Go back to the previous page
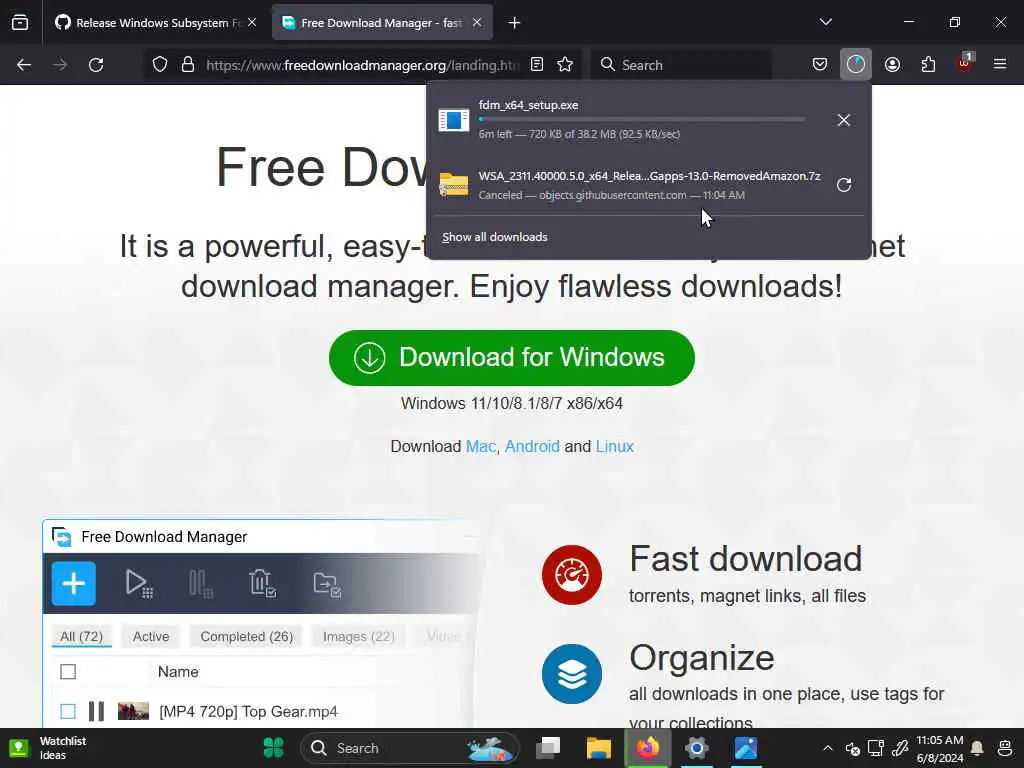The width and height of the screenshot is (1024, 768). [x=24, y=65]
